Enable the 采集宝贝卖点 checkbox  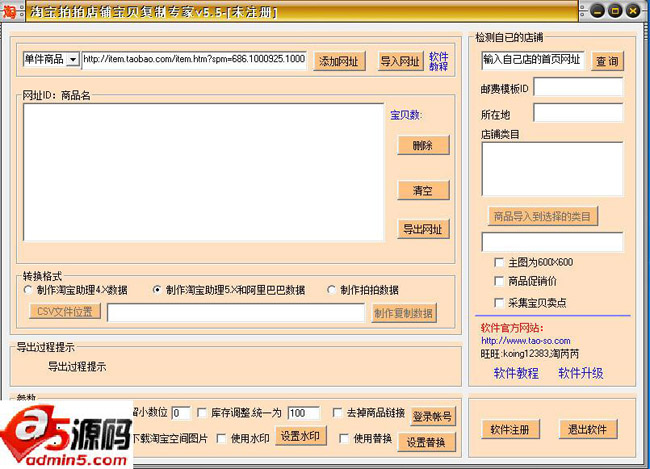499,303
